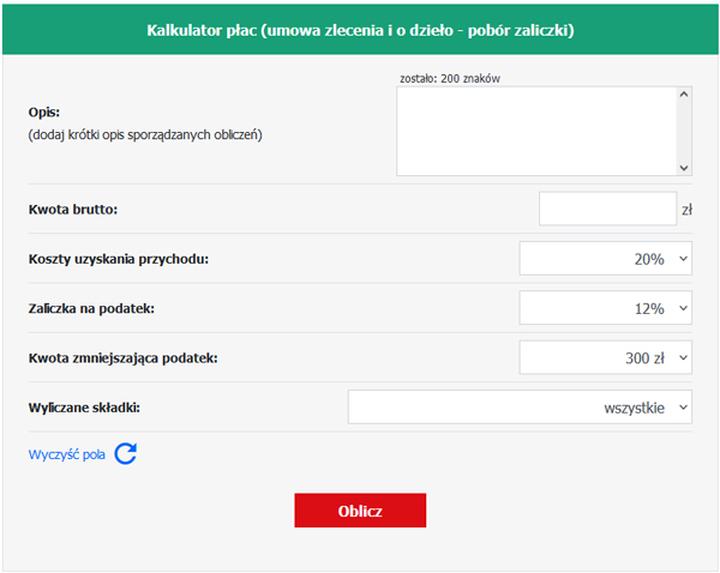Open the Kwota zmniejszająca podatek 300 zł dropdown
Image resolution: width=720 pixels, height=573 pixels.
click(x=605, y=357)
